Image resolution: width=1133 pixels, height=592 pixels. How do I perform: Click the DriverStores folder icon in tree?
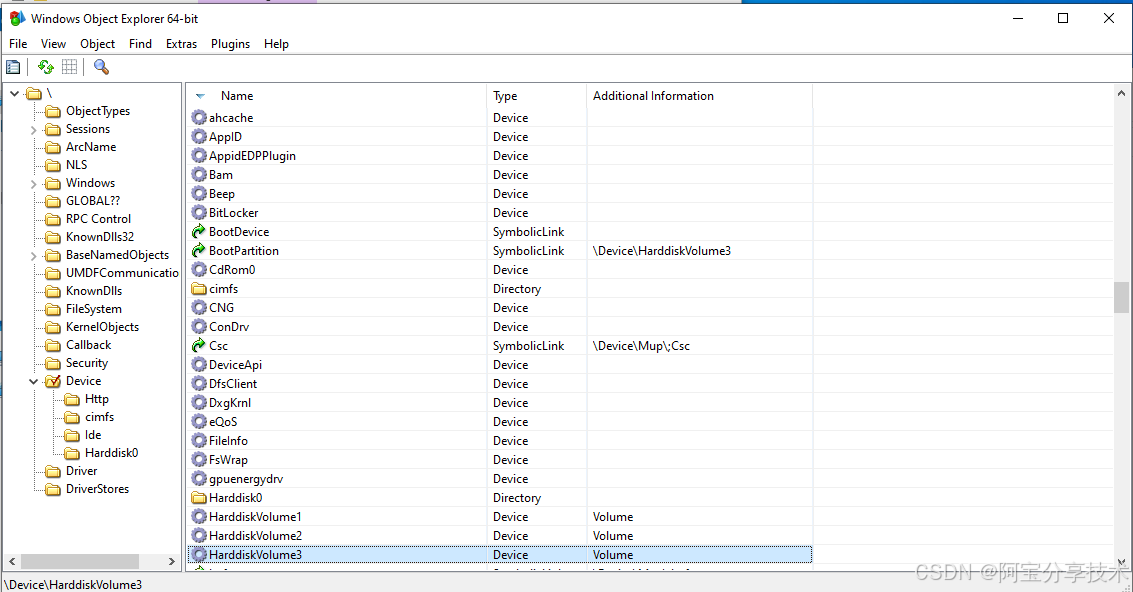pos(53,489)
